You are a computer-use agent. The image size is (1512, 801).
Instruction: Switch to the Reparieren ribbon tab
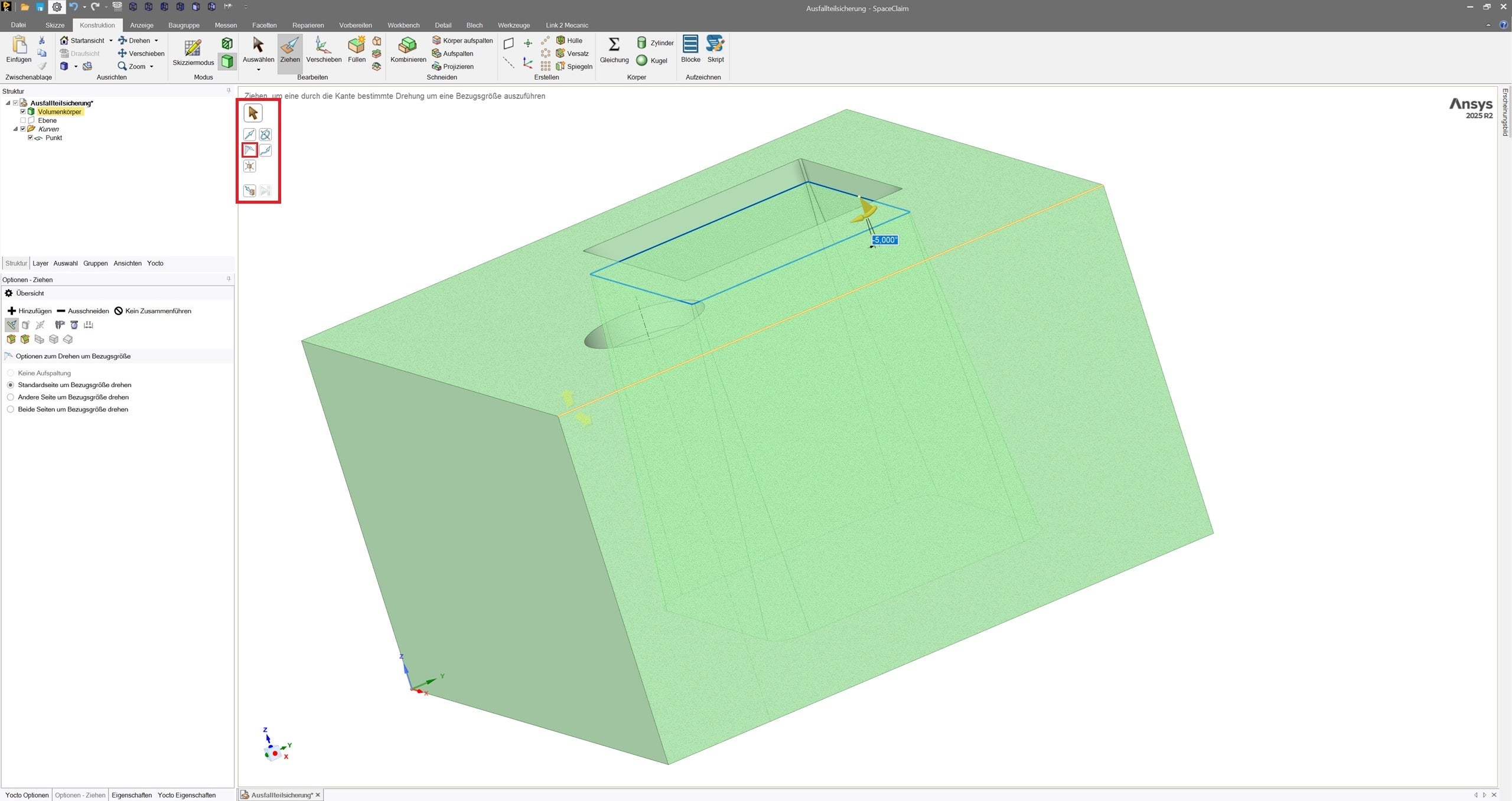click(308, 25)
